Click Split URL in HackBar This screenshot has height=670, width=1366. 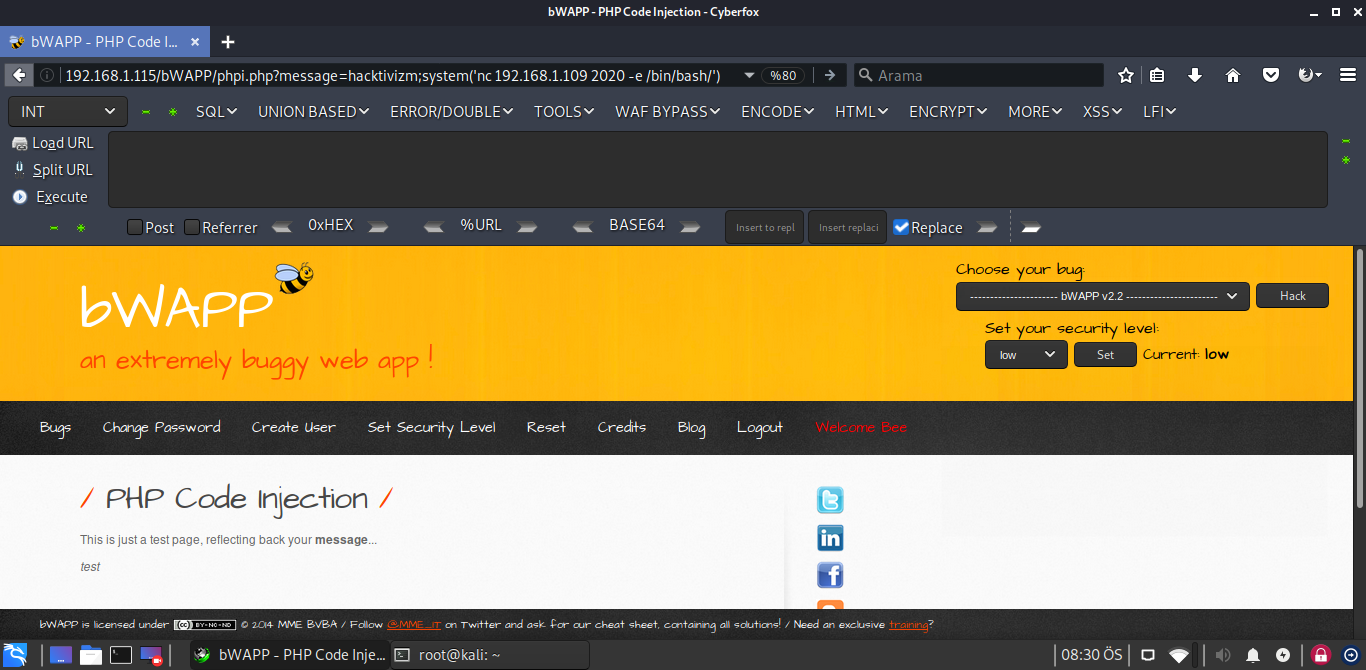[53, 170]
